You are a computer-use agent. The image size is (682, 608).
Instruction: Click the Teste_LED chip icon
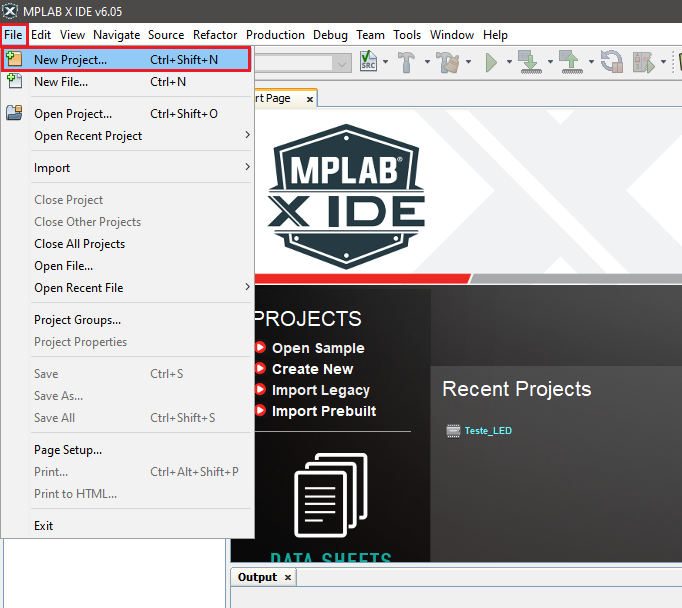453,431
